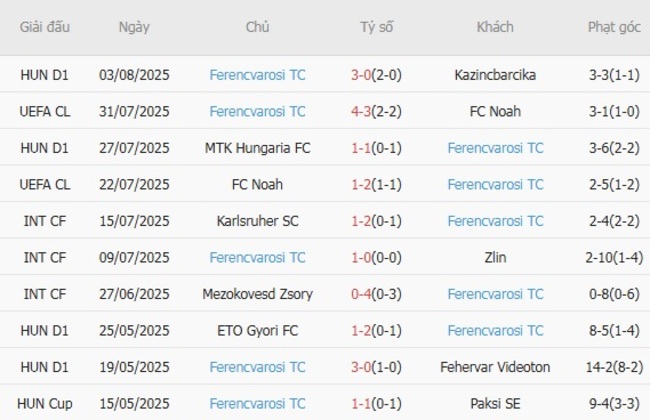Select the 22/07/2025 date cell

click(x=134, y=184)
